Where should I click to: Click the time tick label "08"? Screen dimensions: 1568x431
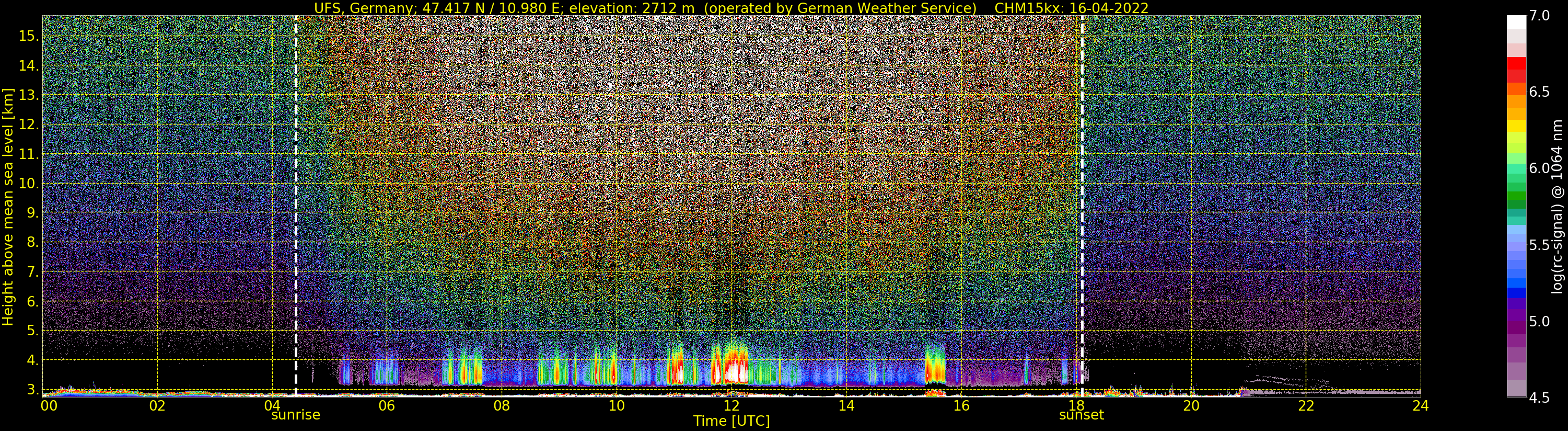[x=502, y=405]
